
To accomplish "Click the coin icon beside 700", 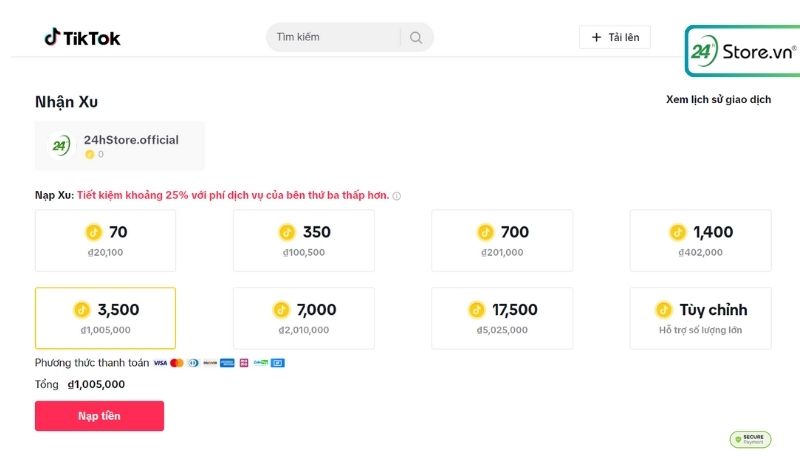I will click(485, 232).
